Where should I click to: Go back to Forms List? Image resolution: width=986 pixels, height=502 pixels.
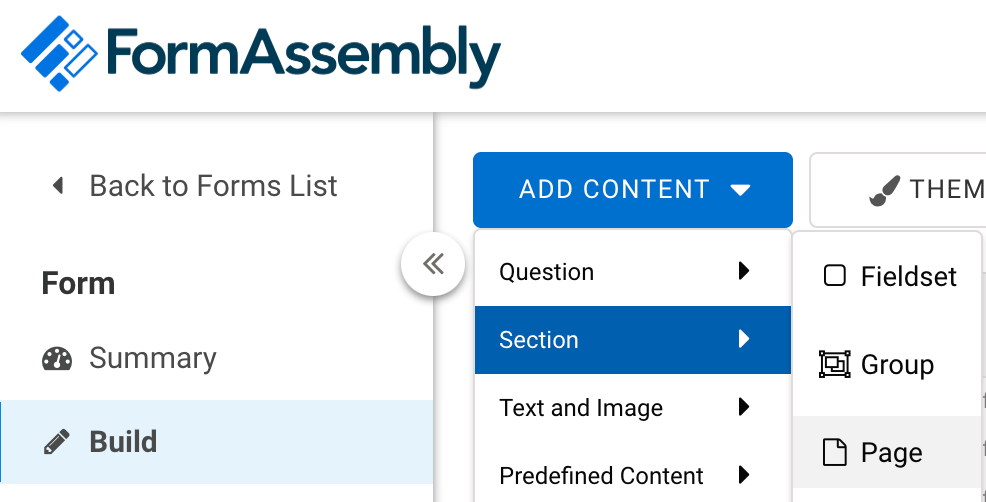(195, 186)
